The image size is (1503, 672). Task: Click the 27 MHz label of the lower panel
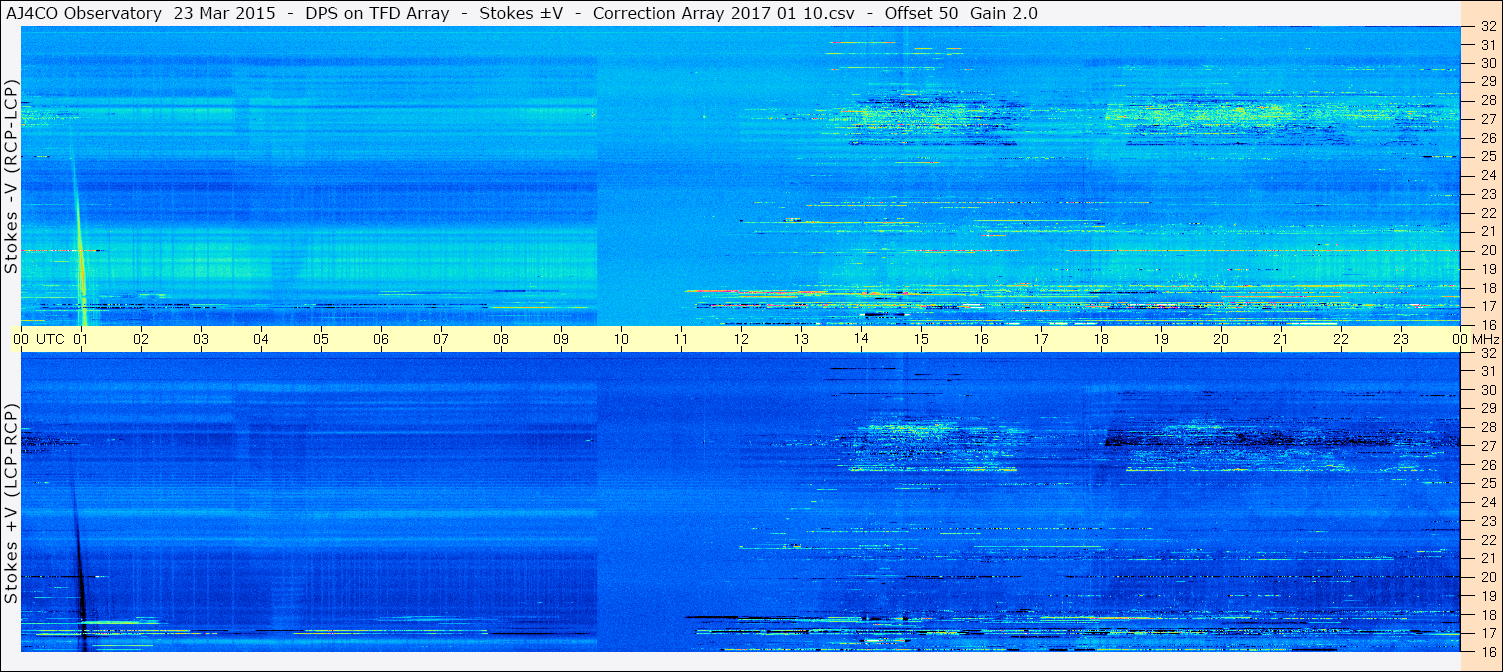(1487, 446)
